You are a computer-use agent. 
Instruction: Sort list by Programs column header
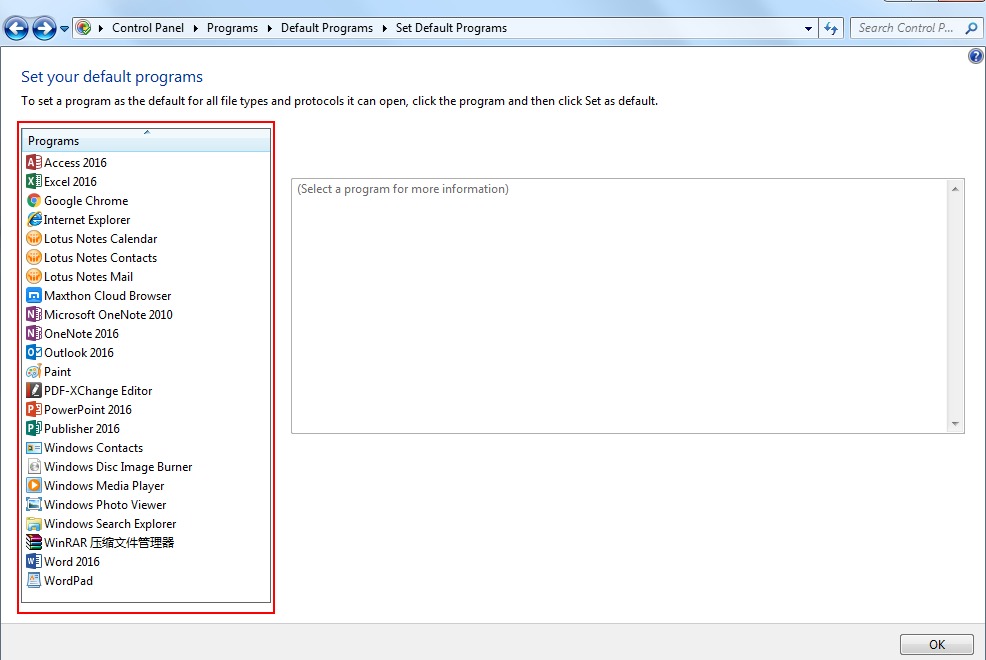(x=146, y=140)
